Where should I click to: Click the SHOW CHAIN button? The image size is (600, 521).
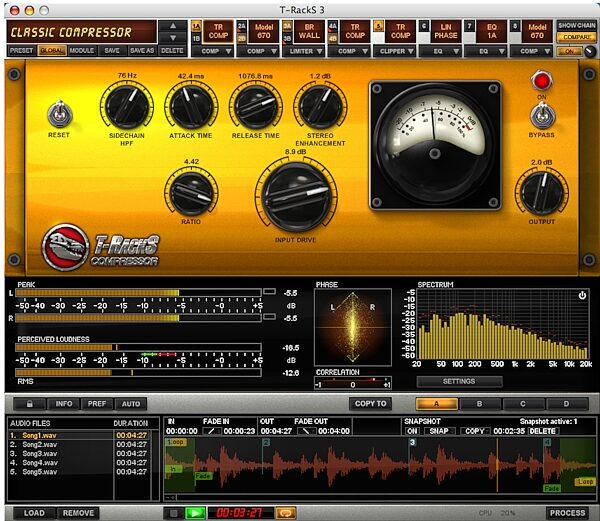click(576, 26)
